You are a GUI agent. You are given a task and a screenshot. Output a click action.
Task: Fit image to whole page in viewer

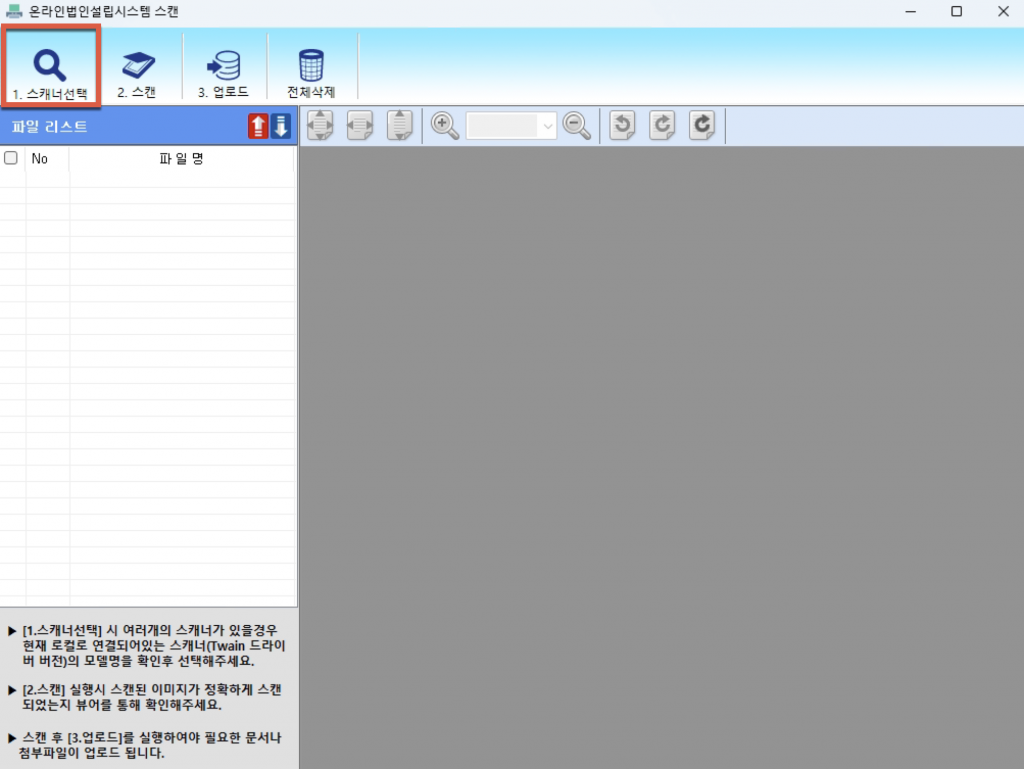tap(320, 125)
